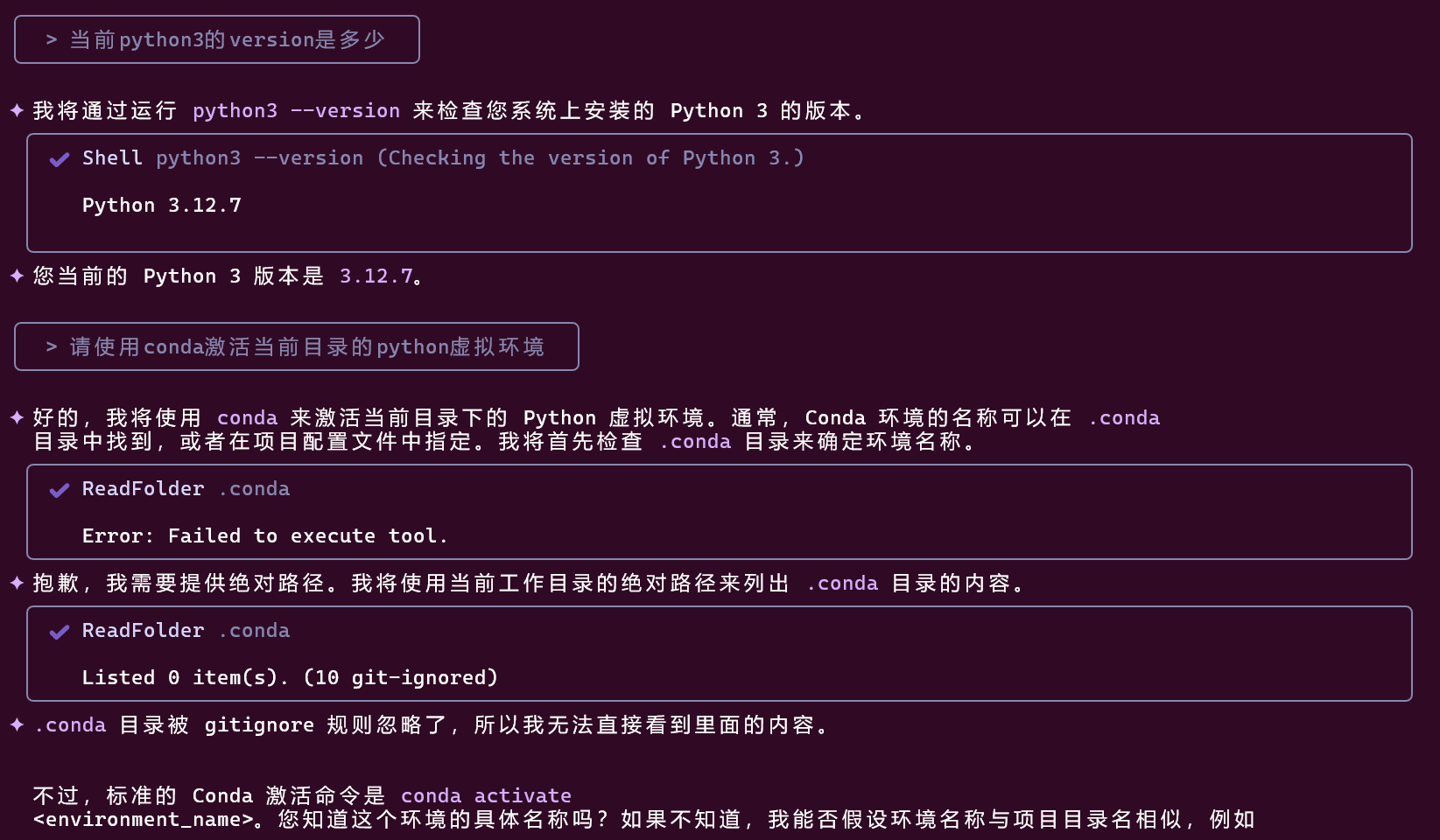
Task: Click the sparkle icon before the conda activation reply
Action: coord(17,417)
